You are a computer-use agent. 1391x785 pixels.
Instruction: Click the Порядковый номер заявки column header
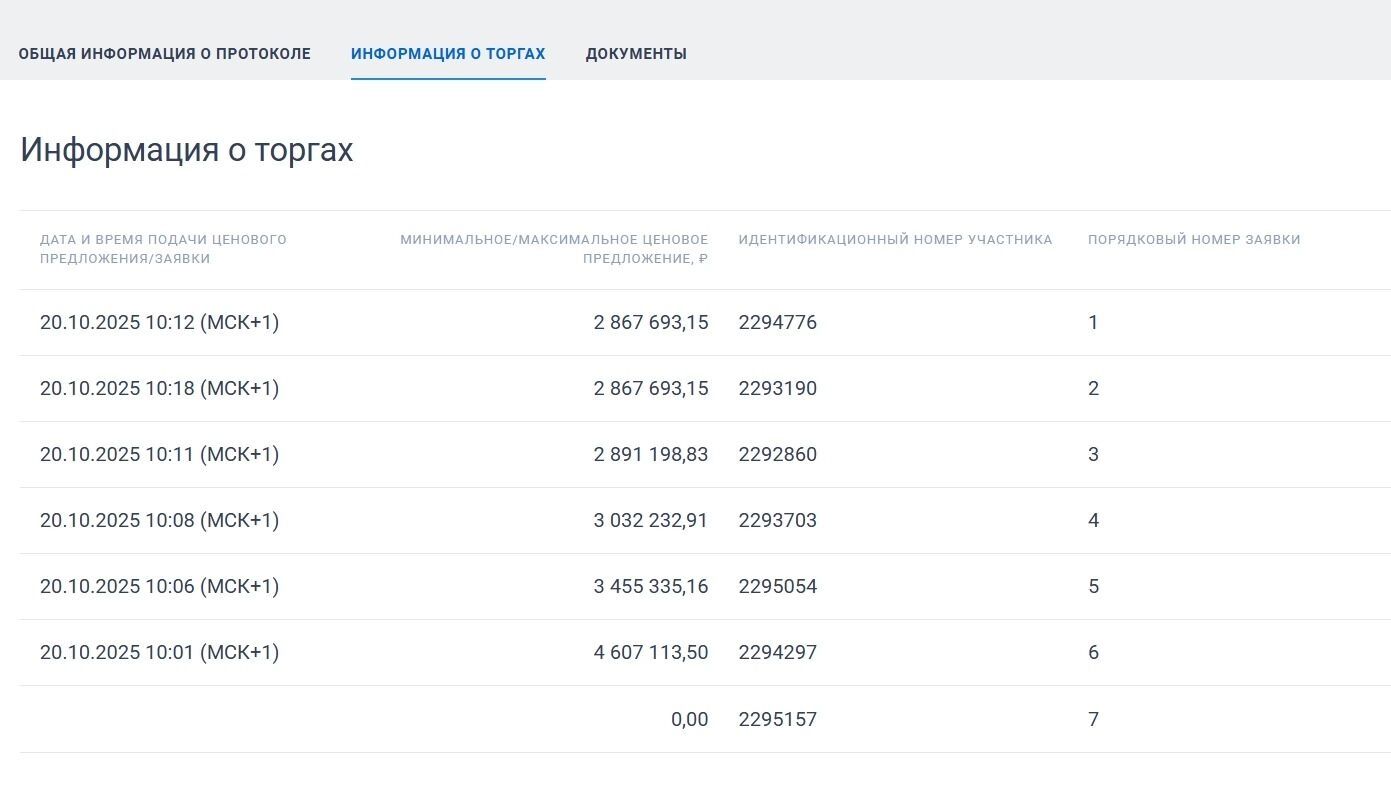coord(1194,240)
